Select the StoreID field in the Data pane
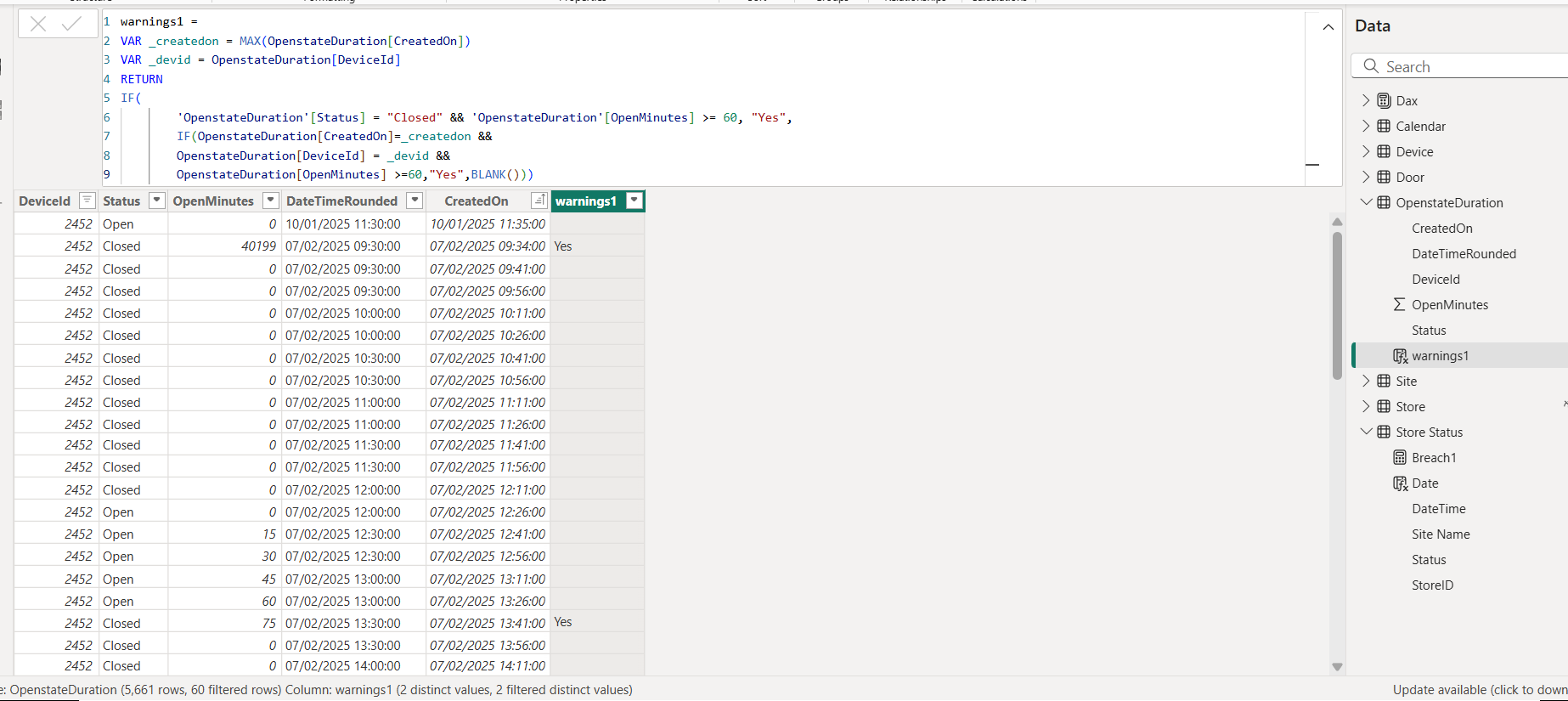 click(x=1432, y=585)
